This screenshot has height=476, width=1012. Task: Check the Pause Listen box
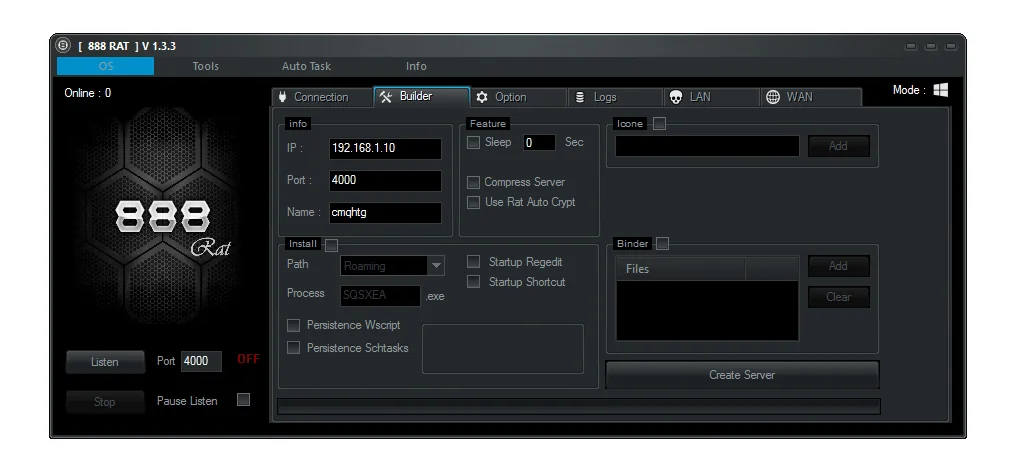click(x=243, y=400)
